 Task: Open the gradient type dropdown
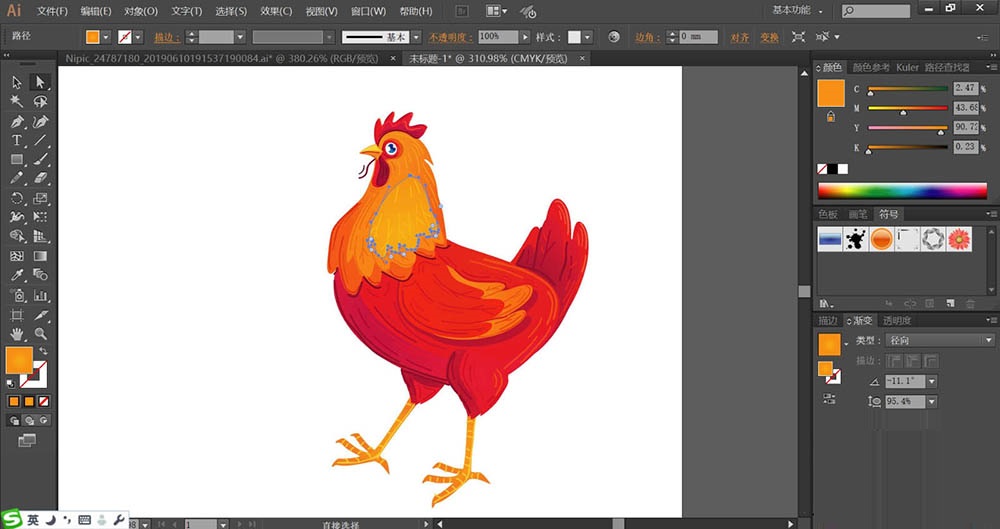click(x=988, y=341)
